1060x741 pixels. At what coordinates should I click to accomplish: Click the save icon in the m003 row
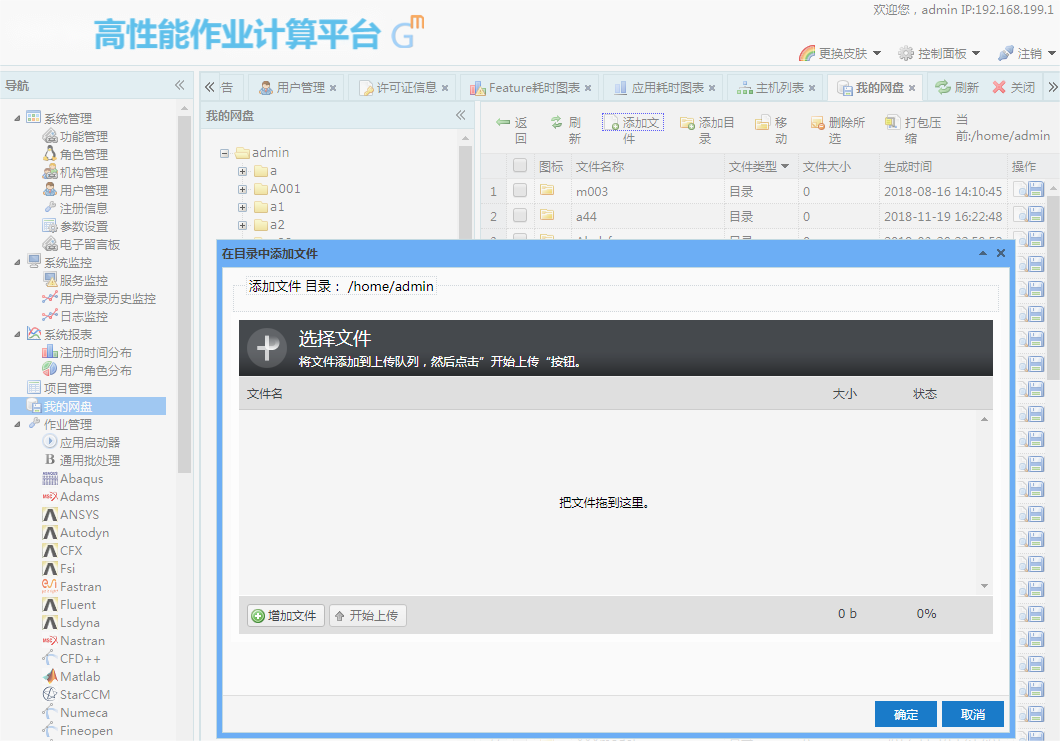[x=1036, y=190]
